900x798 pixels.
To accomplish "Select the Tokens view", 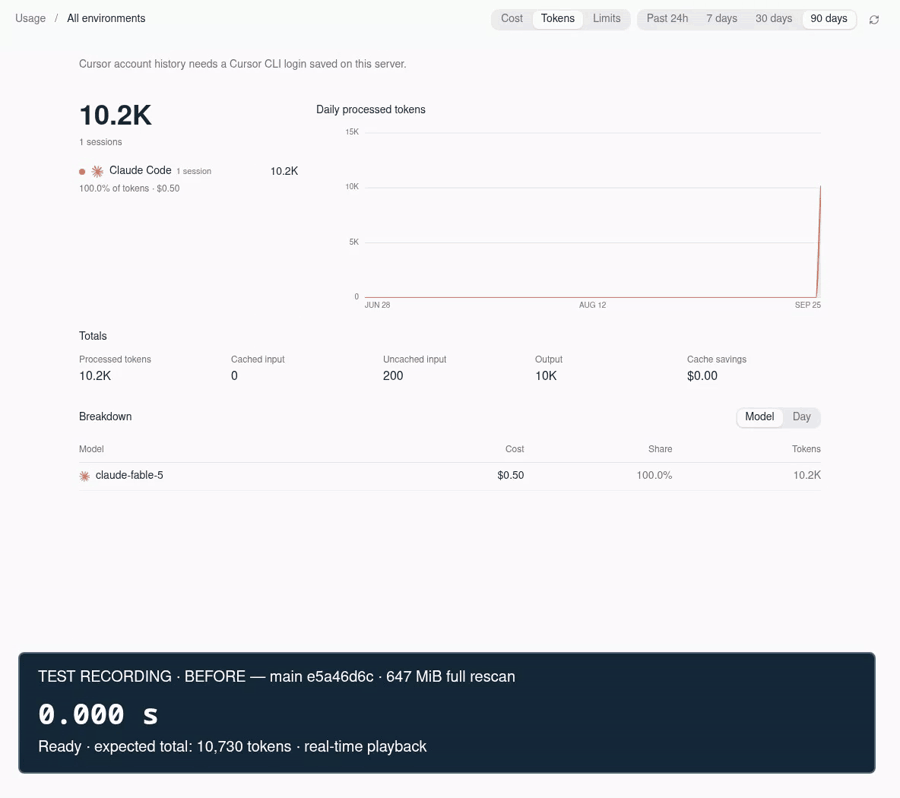I will pos(557,18).
